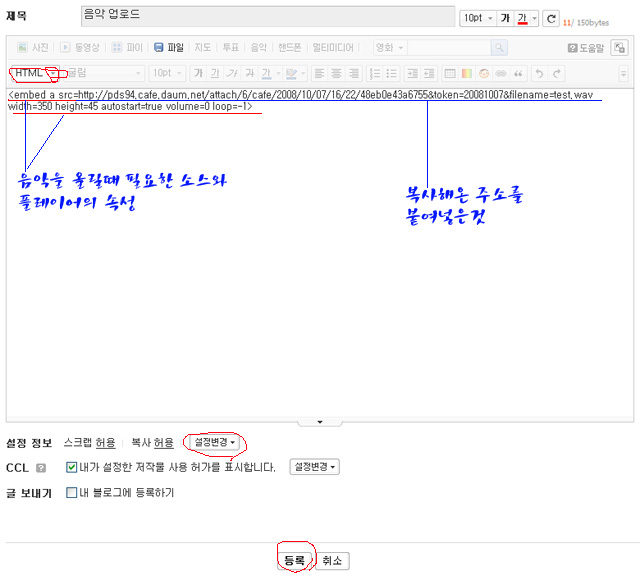Click the background color palette icon
Screen dimensions: 640x580
pyautogui.click(x=467, y=73)
